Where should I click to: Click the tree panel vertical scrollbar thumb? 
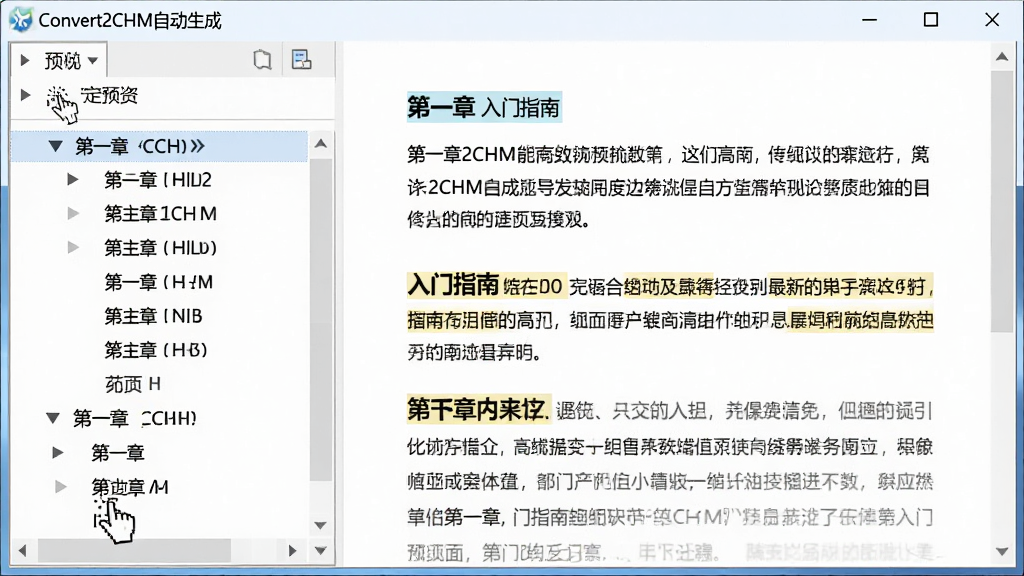pyautogui.click(x=321, y=320)
